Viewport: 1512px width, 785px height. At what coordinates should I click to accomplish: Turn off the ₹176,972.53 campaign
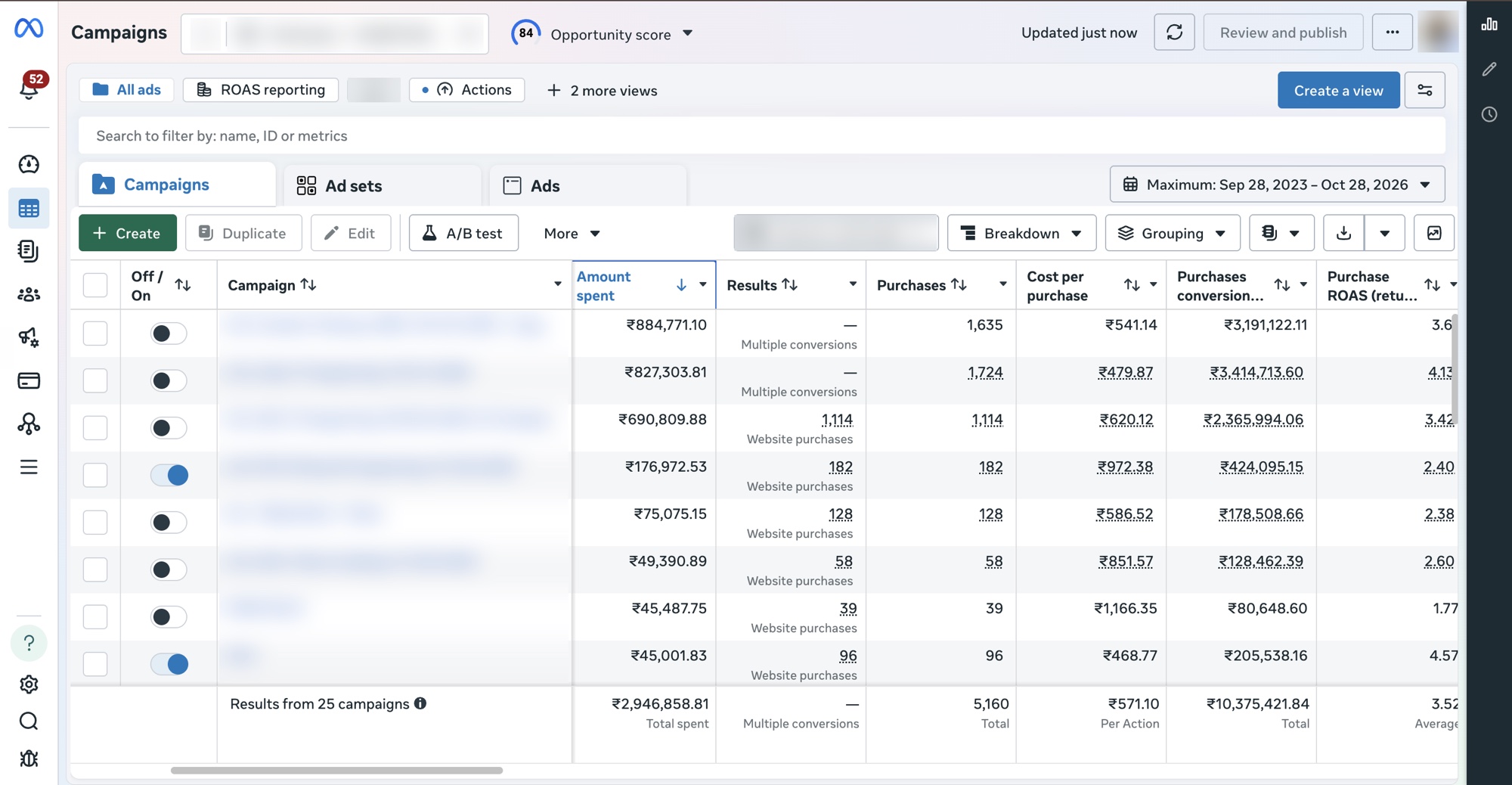tap(169, 475)
